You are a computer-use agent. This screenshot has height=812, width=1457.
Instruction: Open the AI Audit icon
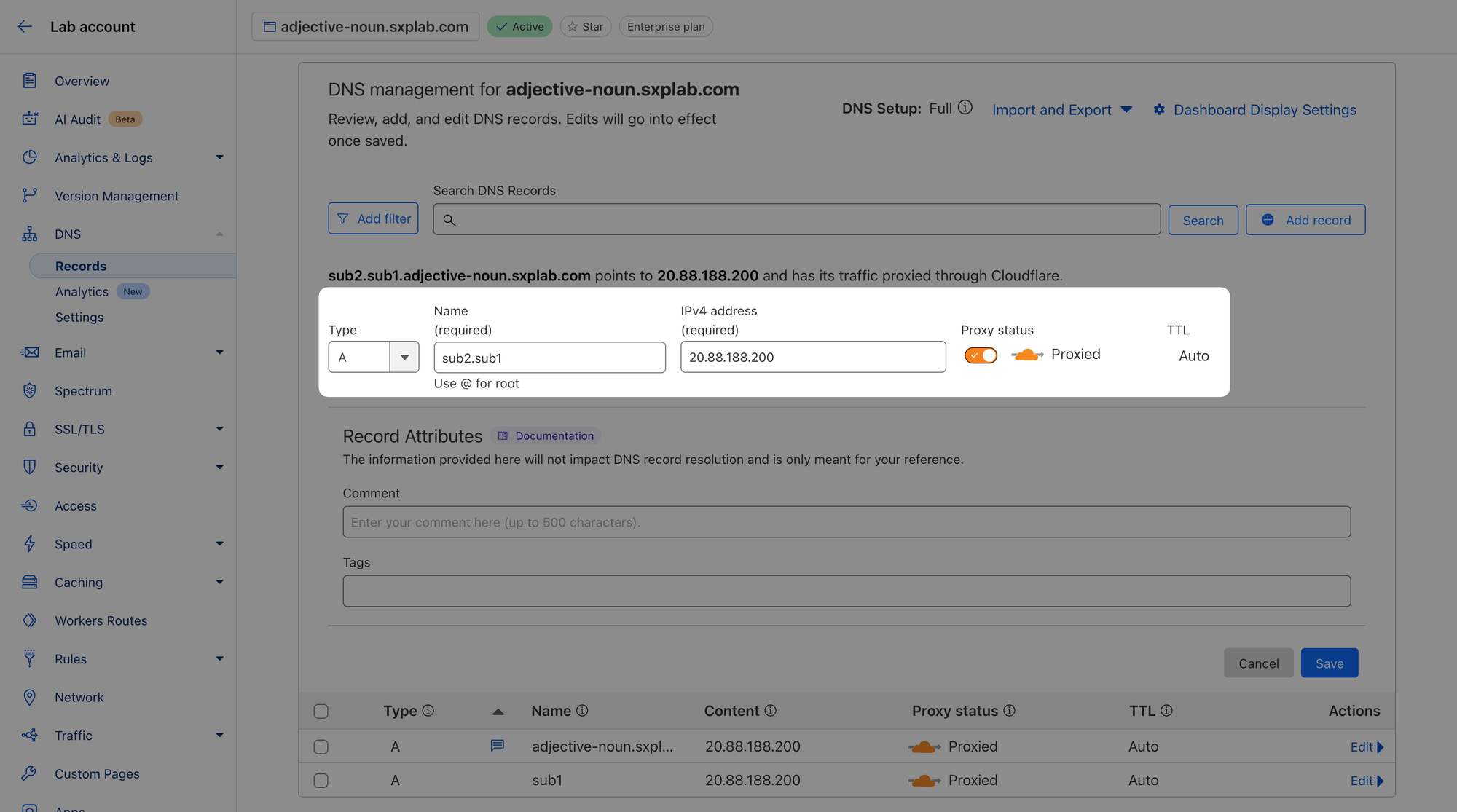point(29,119)
